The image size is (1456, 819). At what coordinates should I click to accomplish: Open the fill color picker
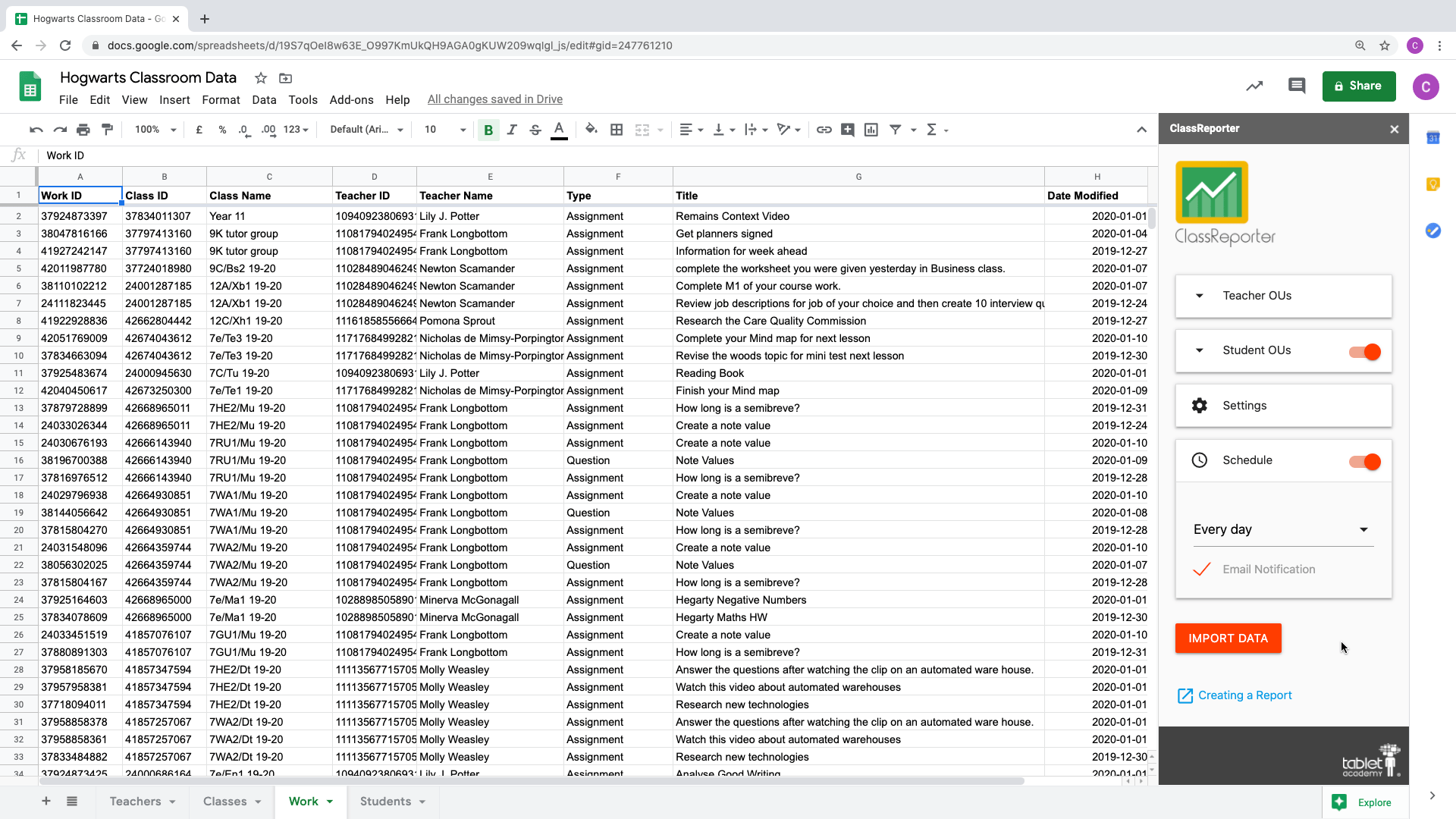(x=591, y=130)
